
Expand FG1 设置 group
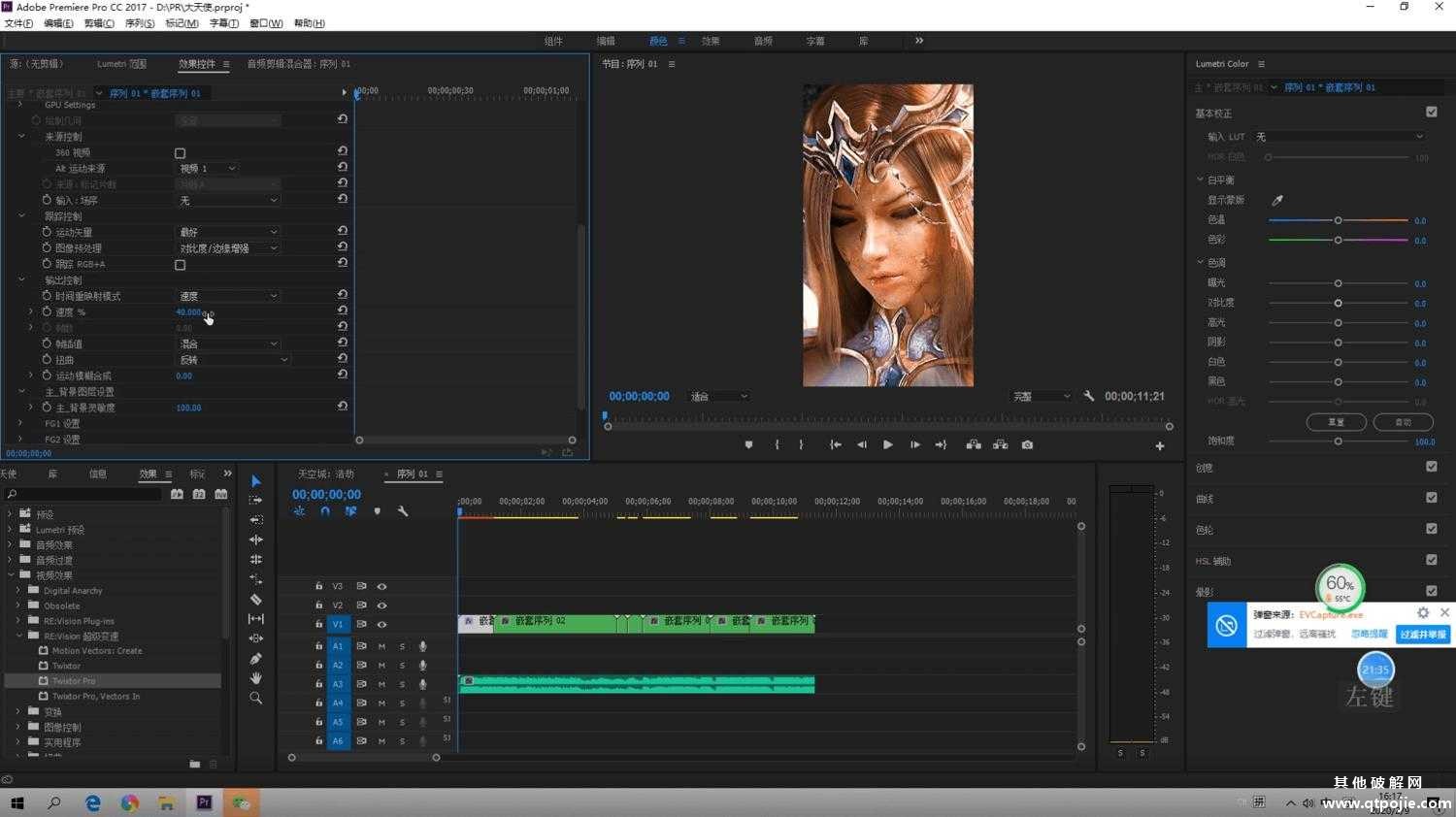[x=20, y=423]
